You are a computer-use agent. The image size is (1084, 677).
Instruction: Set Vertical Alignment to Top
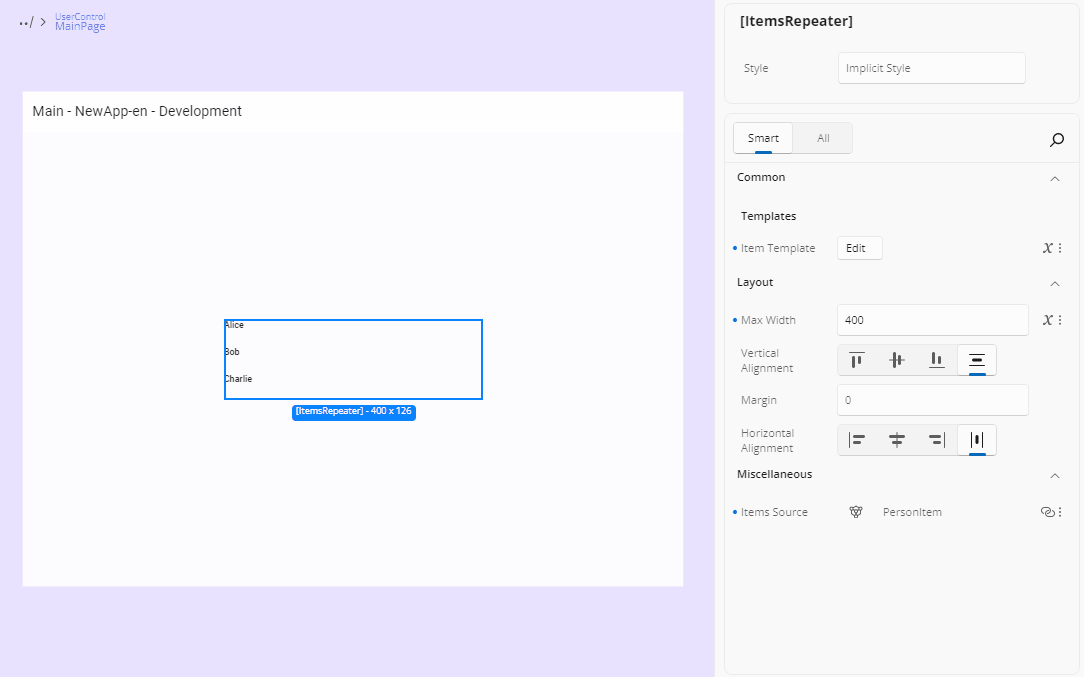click(x=857, y=360)
